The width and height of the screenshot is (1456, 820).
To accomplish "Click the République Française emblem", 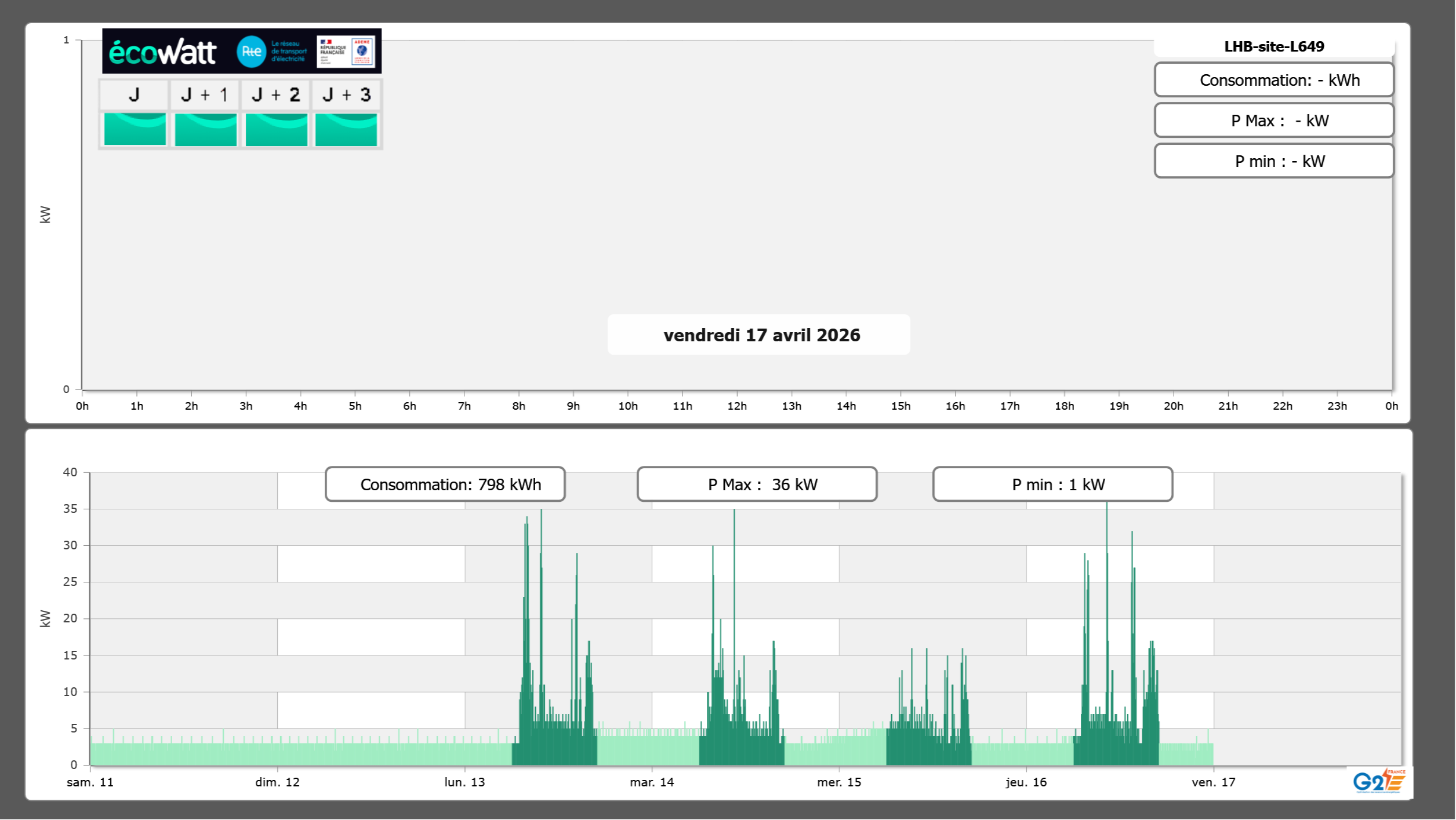I will pyautogui.click(x=333, y=52).
